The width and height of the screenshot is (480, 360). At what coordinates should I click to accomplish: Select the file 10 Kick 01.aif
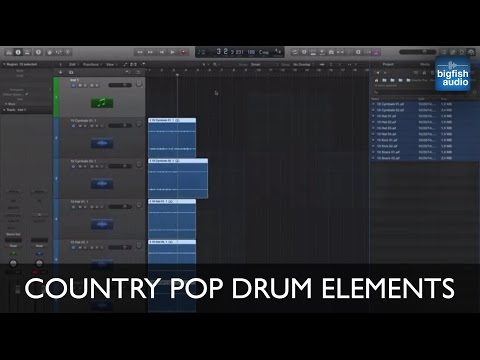click(424, 140)
